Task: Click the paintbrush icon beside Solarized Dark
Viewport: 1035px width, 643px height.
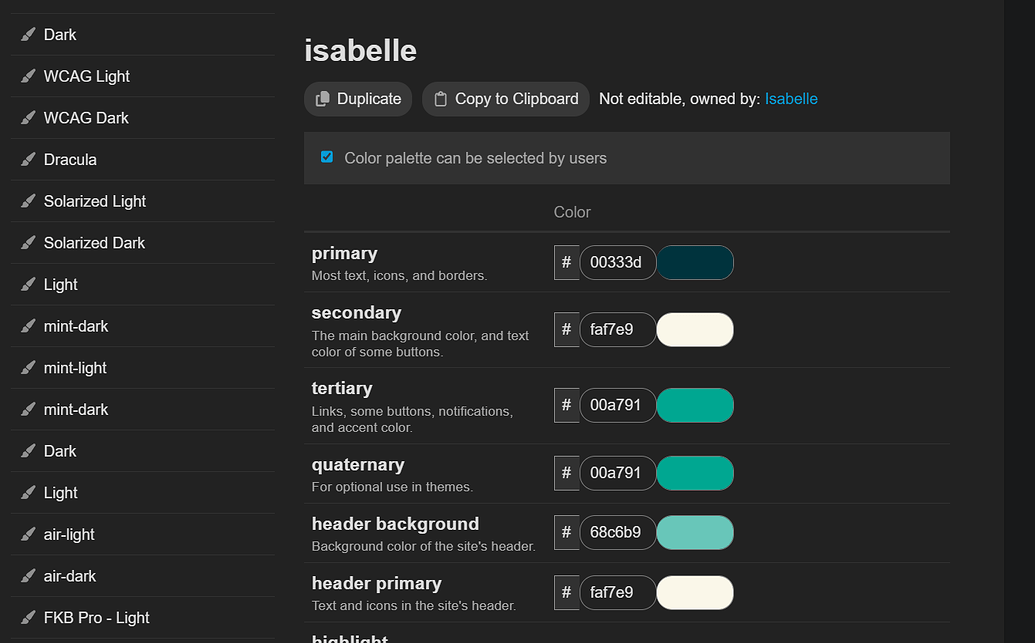Action: click(29, 243)
